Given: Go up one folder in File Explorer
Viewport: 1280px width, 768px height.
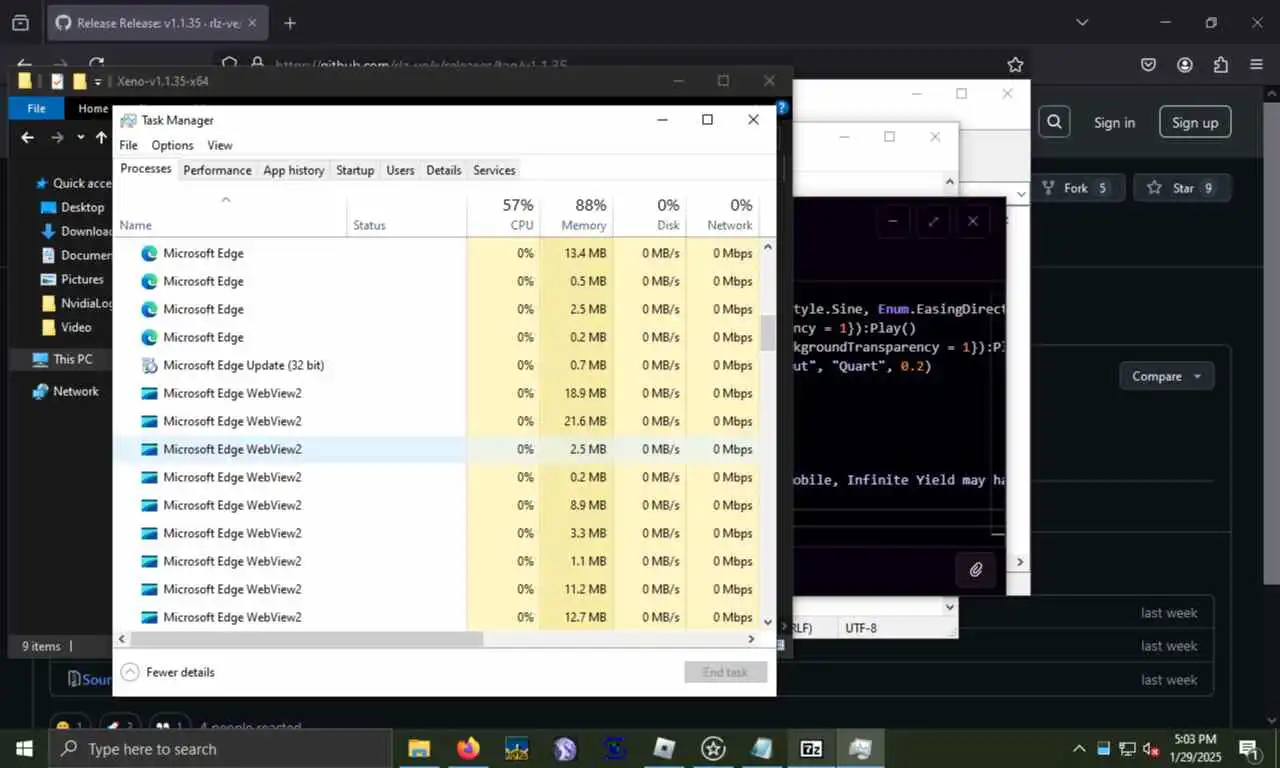Looking at the screenshot, I should click(x=101, y=137).
